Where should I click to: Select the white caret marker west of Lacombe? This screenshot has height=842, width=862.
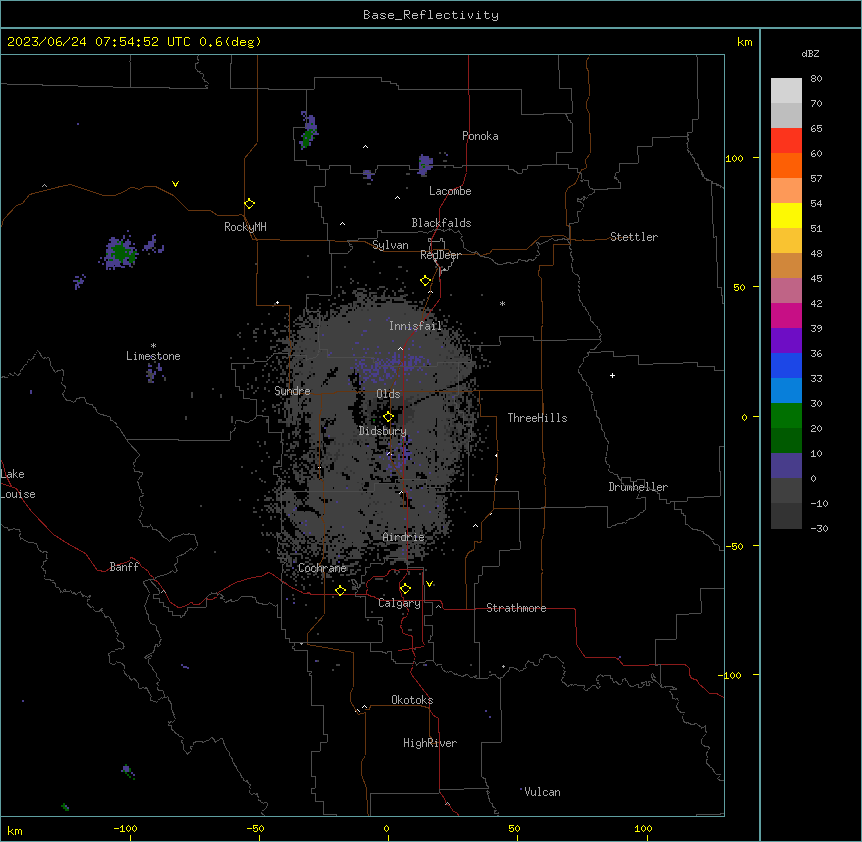[x=397, y=198]
